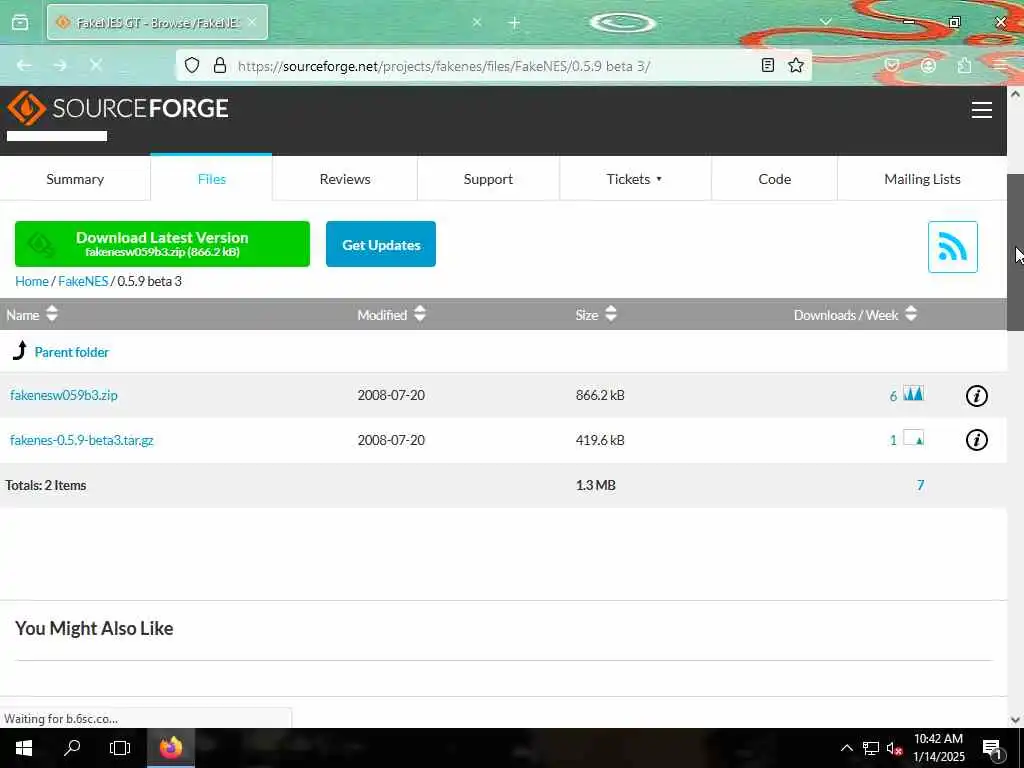This screenshot has width=1024, height=768.
Task: Click weekly download count 6
Action: click(x=893, y=396)
